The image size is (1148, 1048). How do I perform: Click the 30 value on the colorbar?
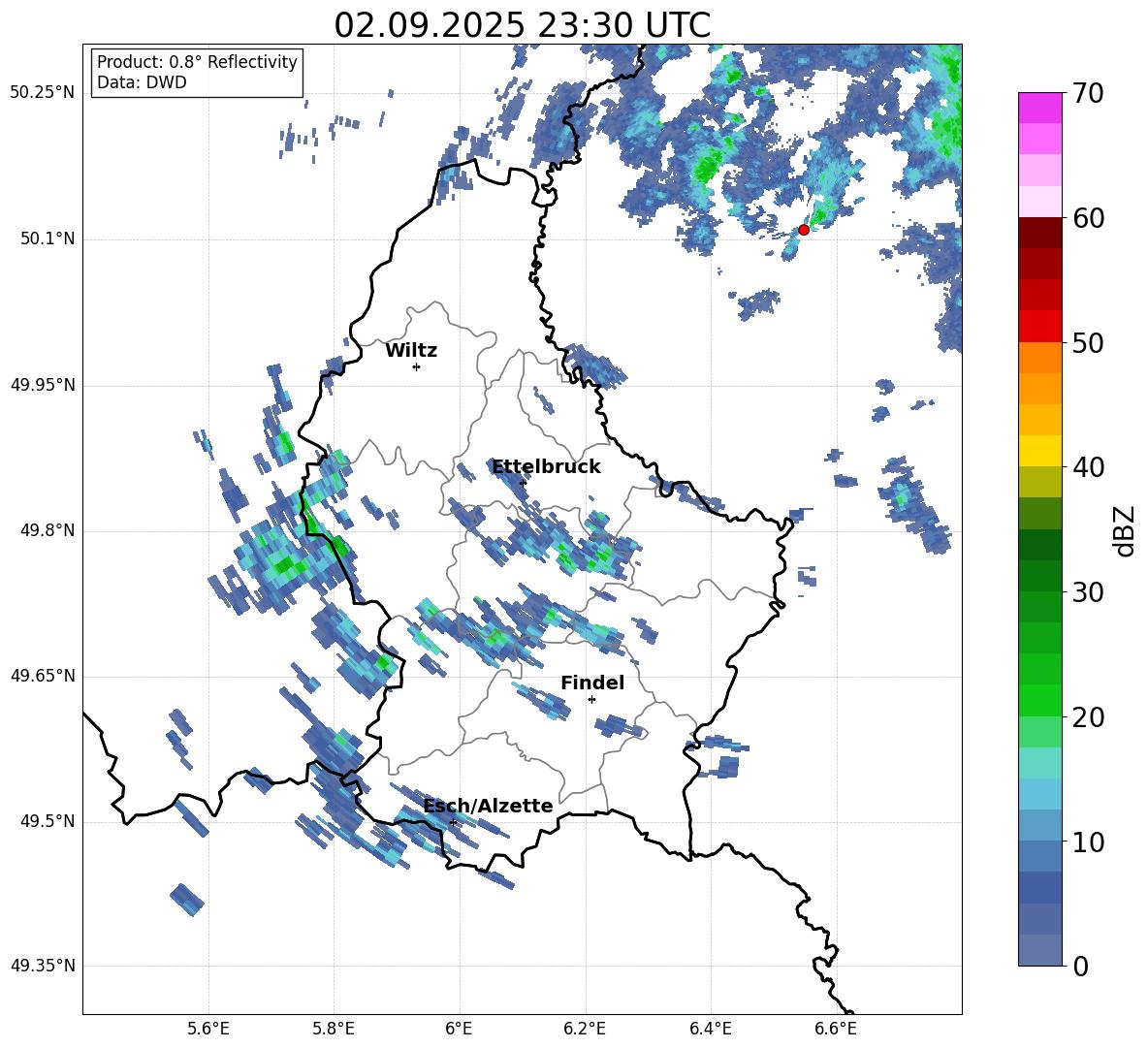click(x=1089, y=592)
